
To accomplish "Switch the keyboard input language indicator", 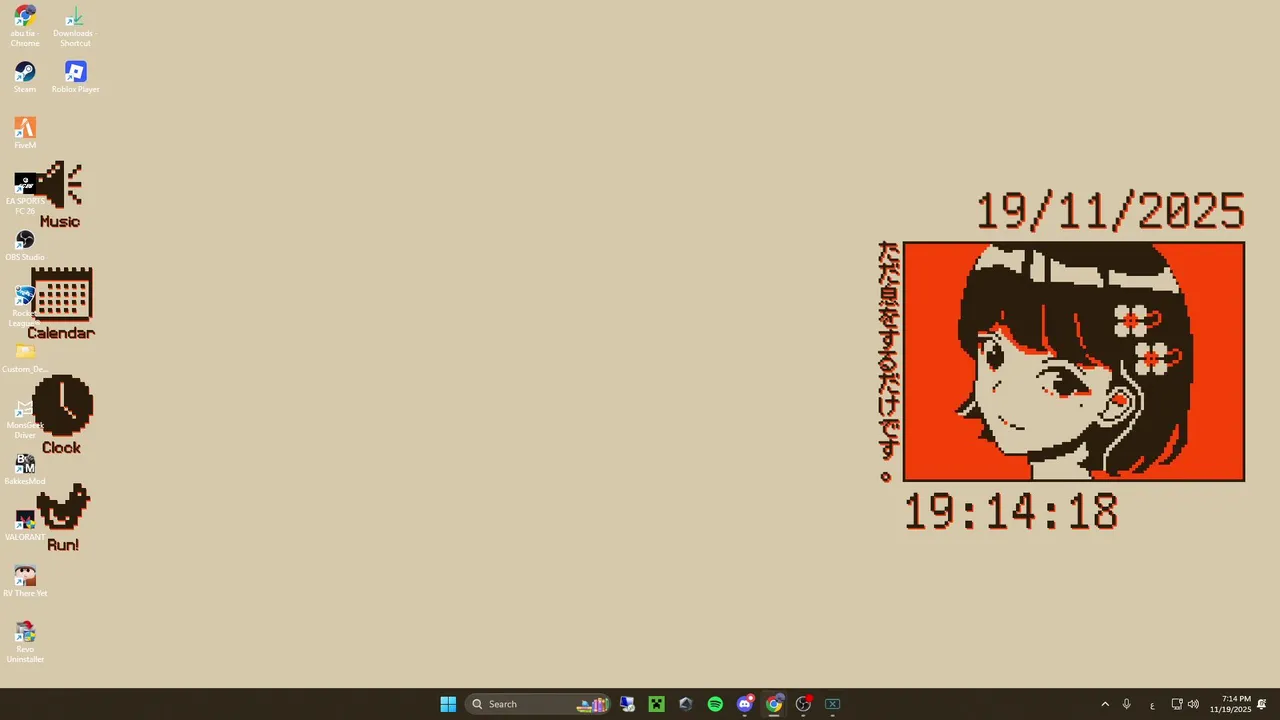I will click(x=1152, y=704).
